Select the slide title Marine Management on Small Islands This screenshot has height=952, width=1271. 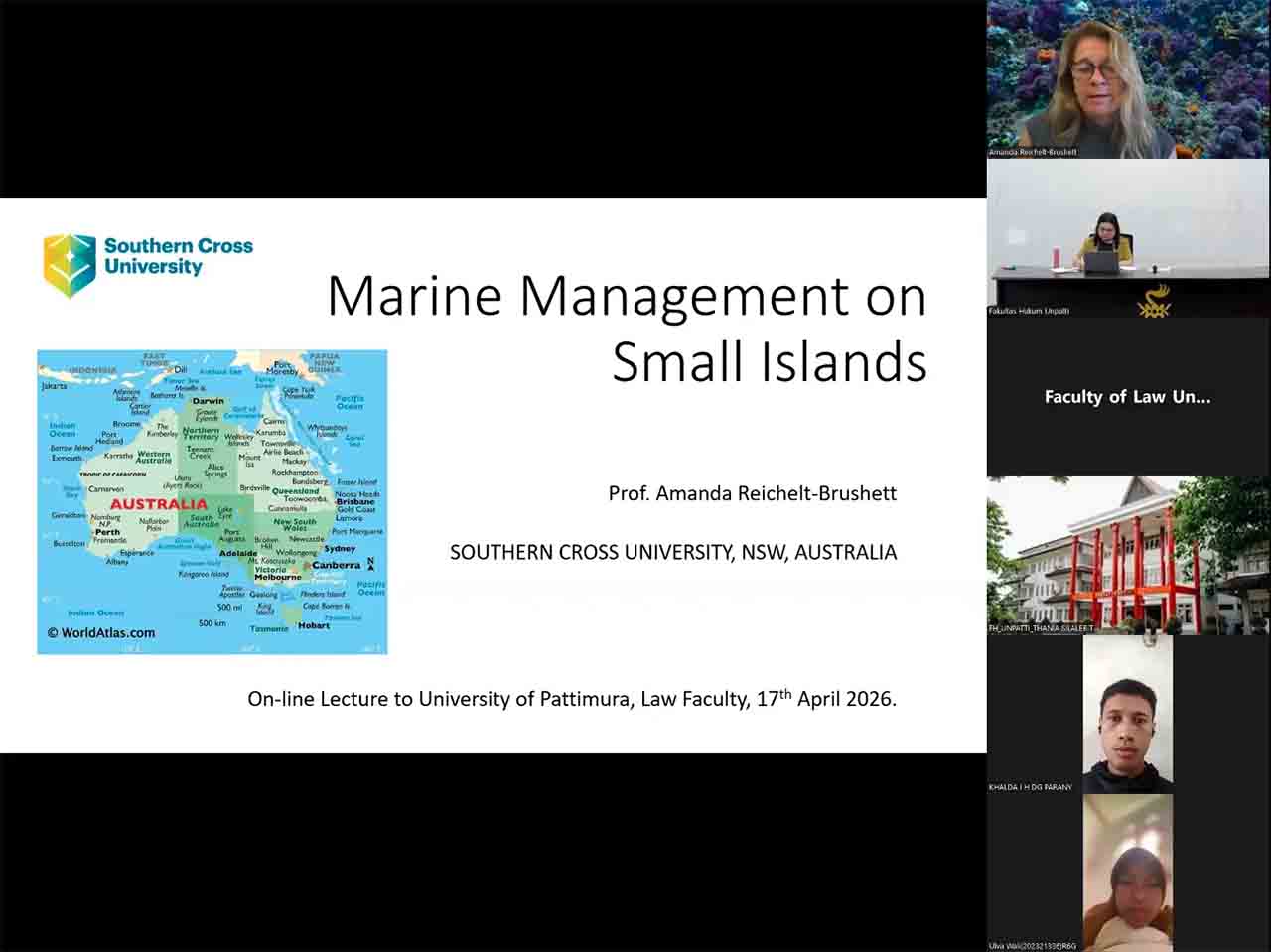tap(627, 328)
